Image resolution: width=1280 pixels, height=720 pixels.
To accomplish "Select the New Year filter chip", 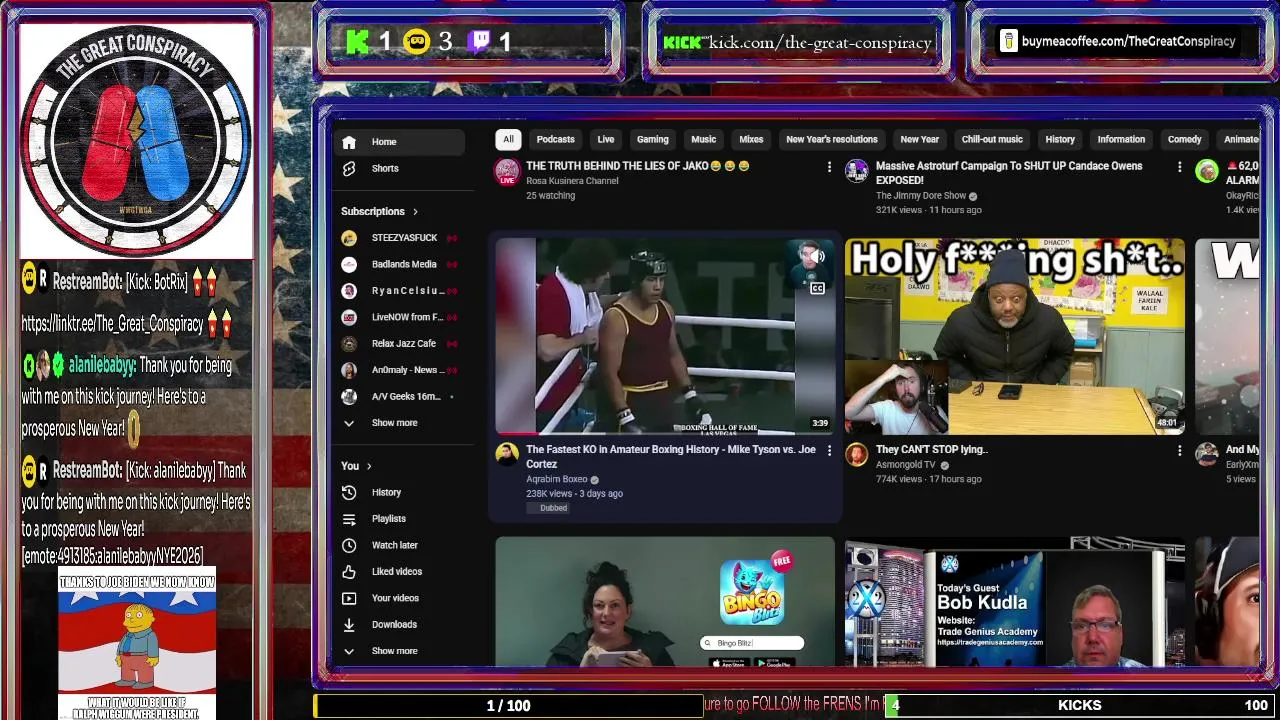I will point(919,140).
